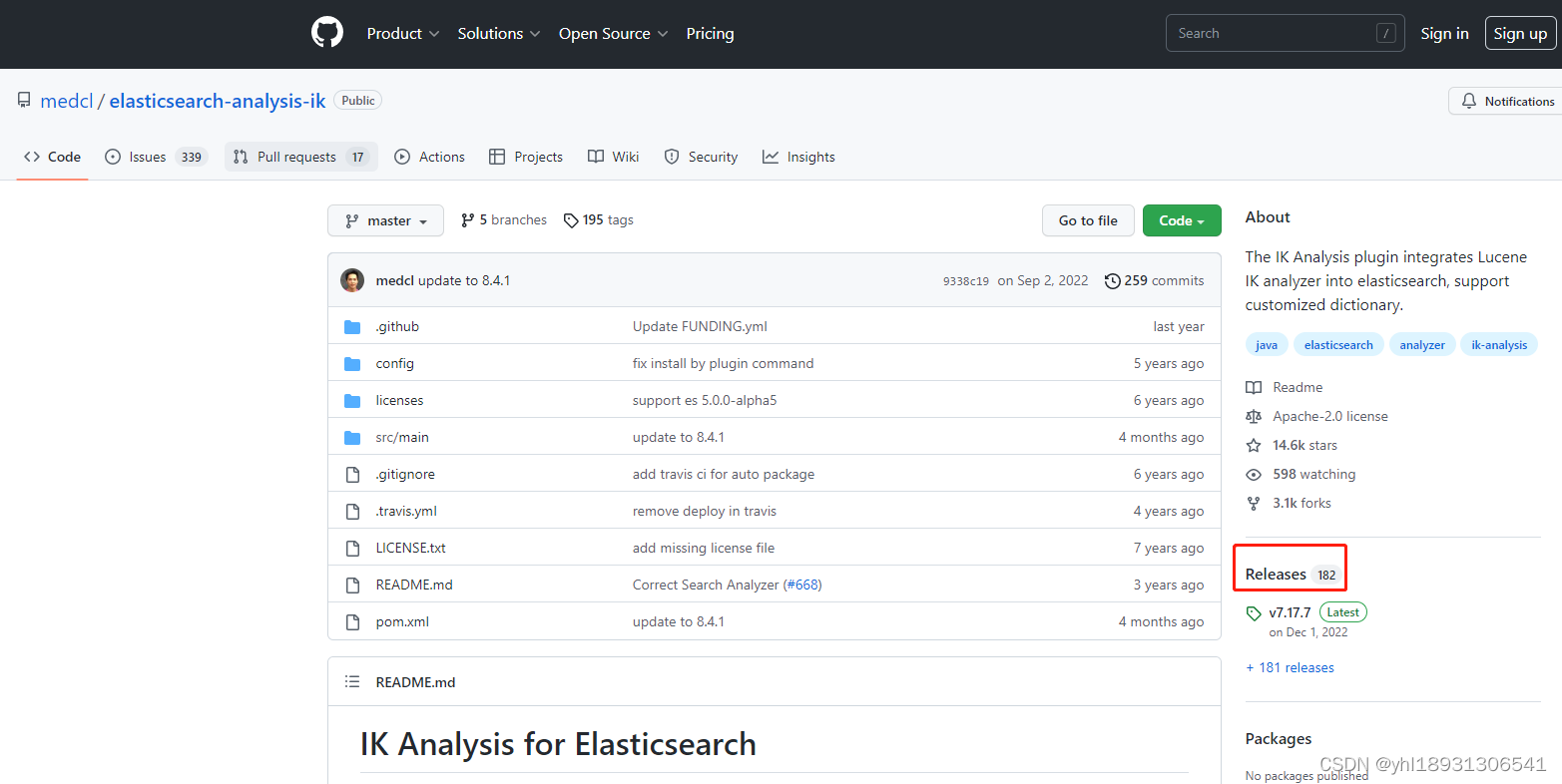The height and width of the screenshot is (784, 1562).
Task: Click Sign in link
Action: click(x=1444, y=33)
